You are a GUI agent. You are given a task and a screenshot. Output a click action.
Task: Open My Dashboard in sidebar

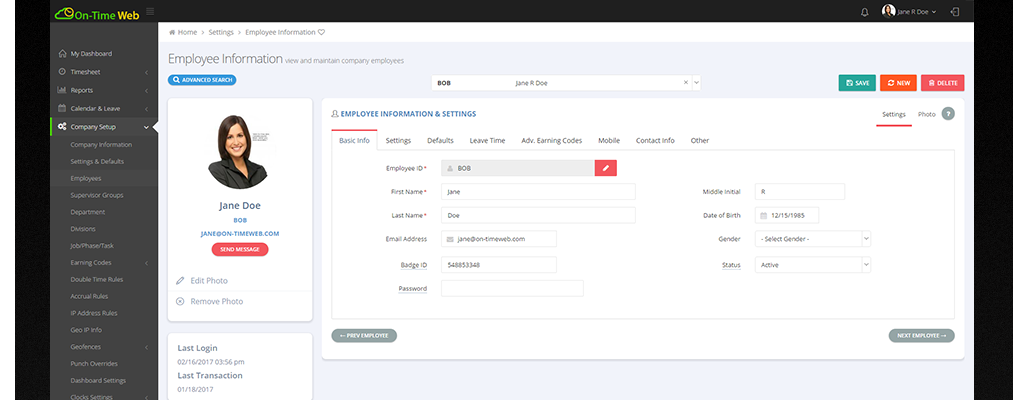click(x=91, y=54)
